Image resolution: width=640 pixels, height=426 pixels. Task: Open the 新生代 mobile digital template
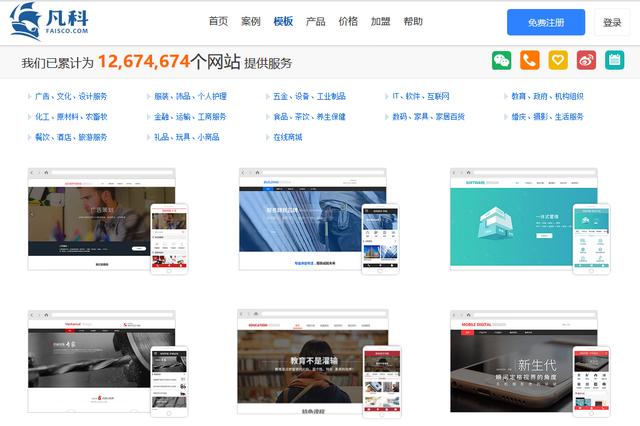530,363
